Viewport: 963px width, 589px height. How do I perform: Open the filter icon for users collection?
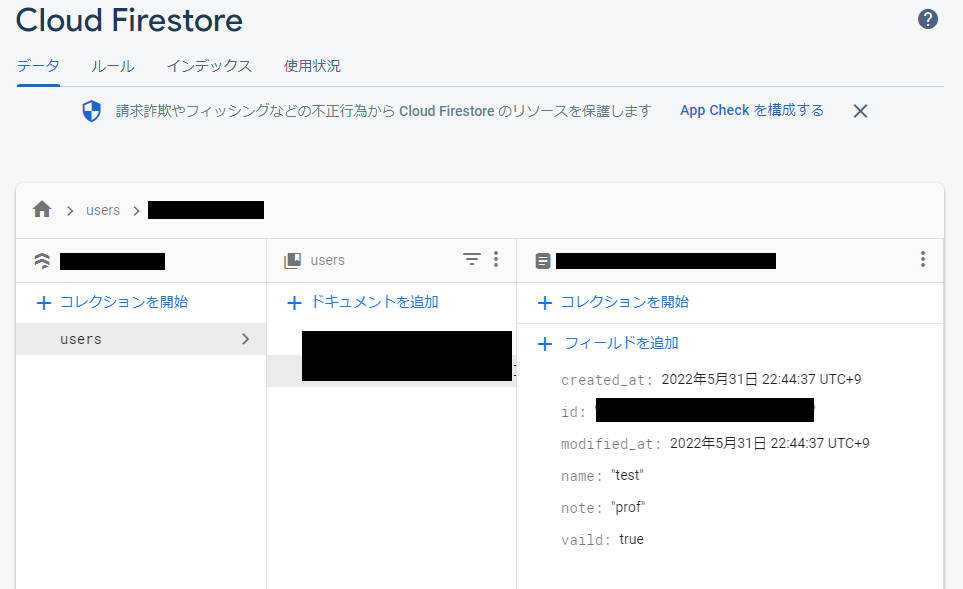(472, 259)
